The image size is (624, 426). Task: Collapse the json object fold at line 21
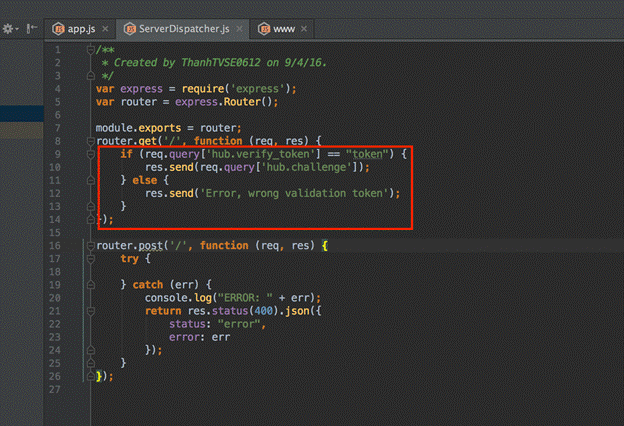91,311
